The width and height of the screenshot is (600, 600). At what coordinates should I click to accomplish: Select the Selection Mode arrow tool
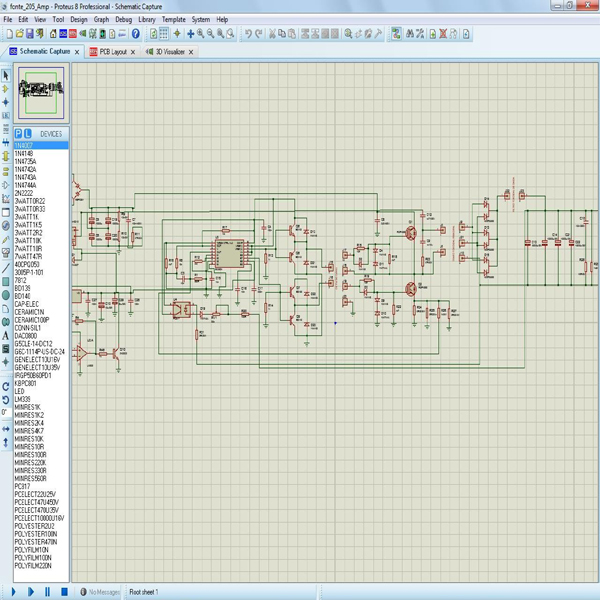click(6, 76)
